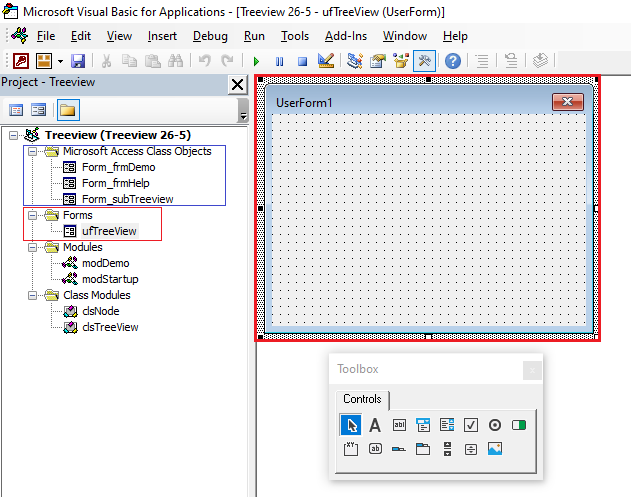Open the Object Browser from the toolbar
Image resolution: width=631 pixels, height=497 pixels.
[401, 61]
